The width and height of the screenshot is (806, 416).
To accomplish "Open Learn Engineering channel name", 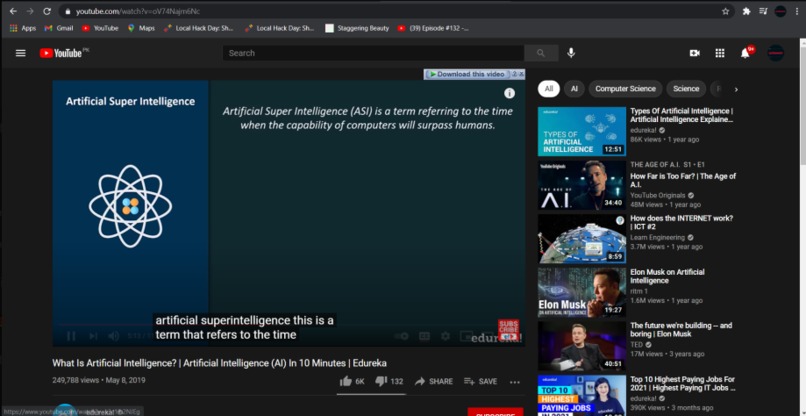I will pos(657,238).
